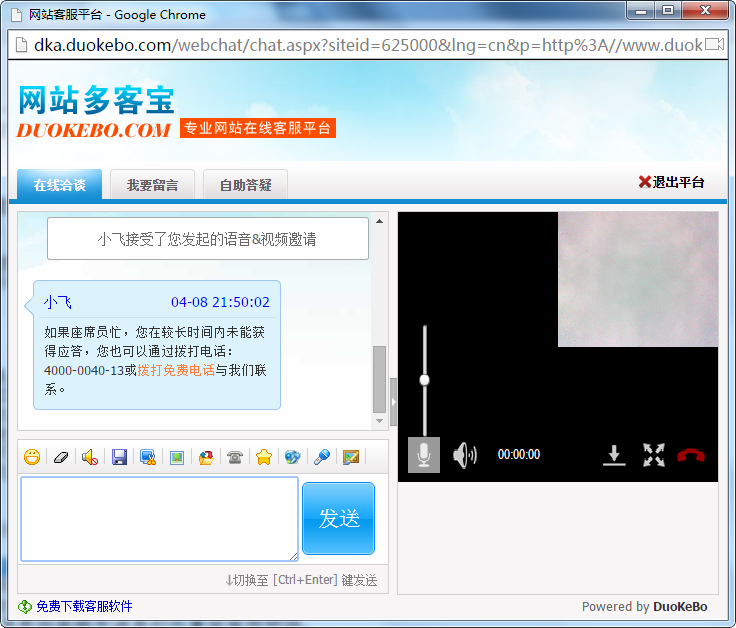Focus the chat message input box
The height and width of the screenshot is (628, 736).
coord(160,519)
